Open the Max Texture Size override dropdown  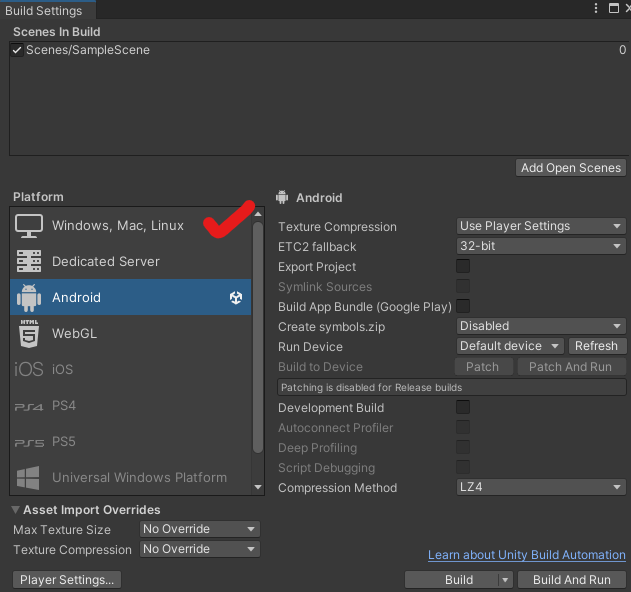[x=200, y=529]
